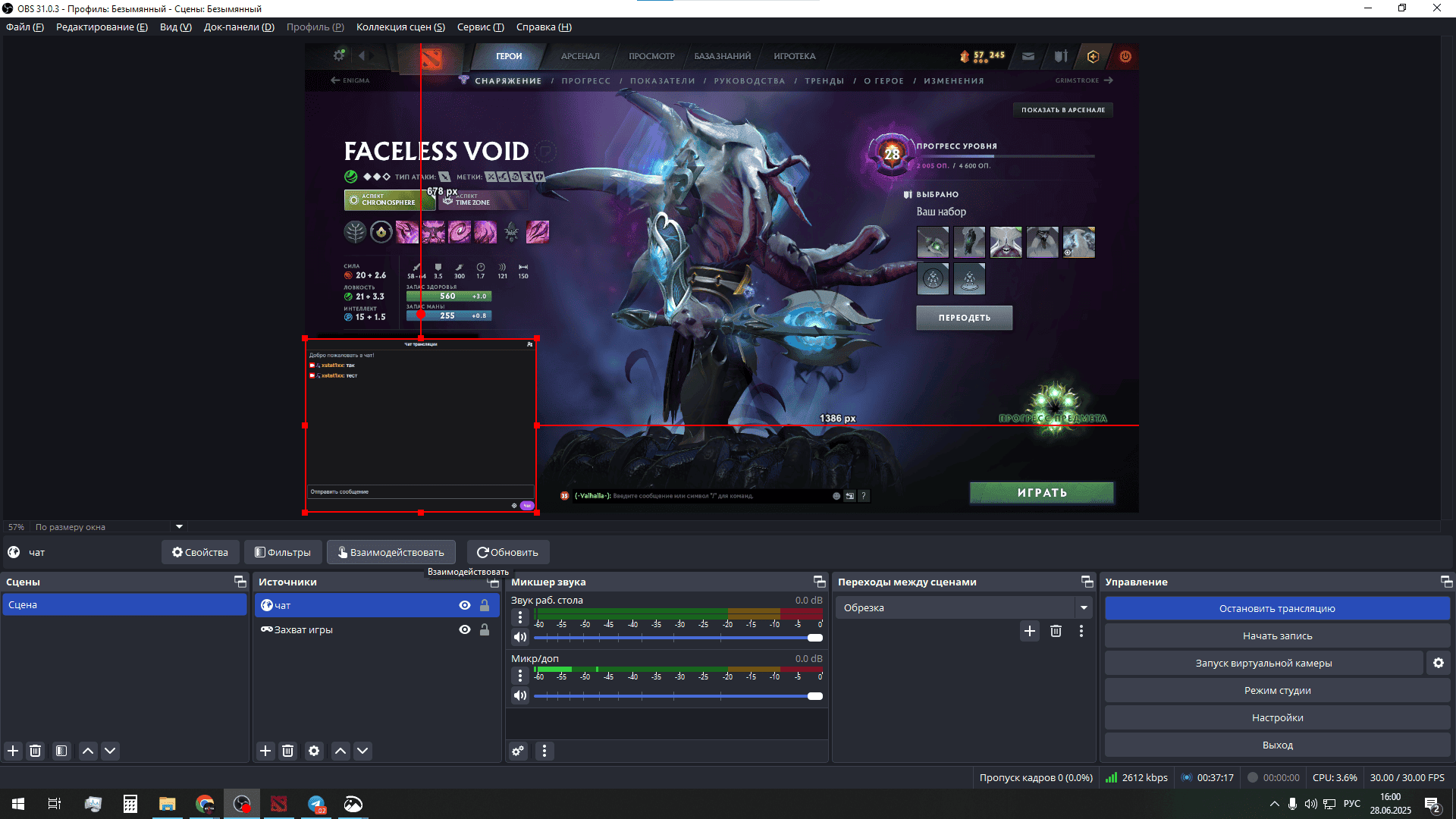Open Звук раб. стола three-dots options menu

520,617
